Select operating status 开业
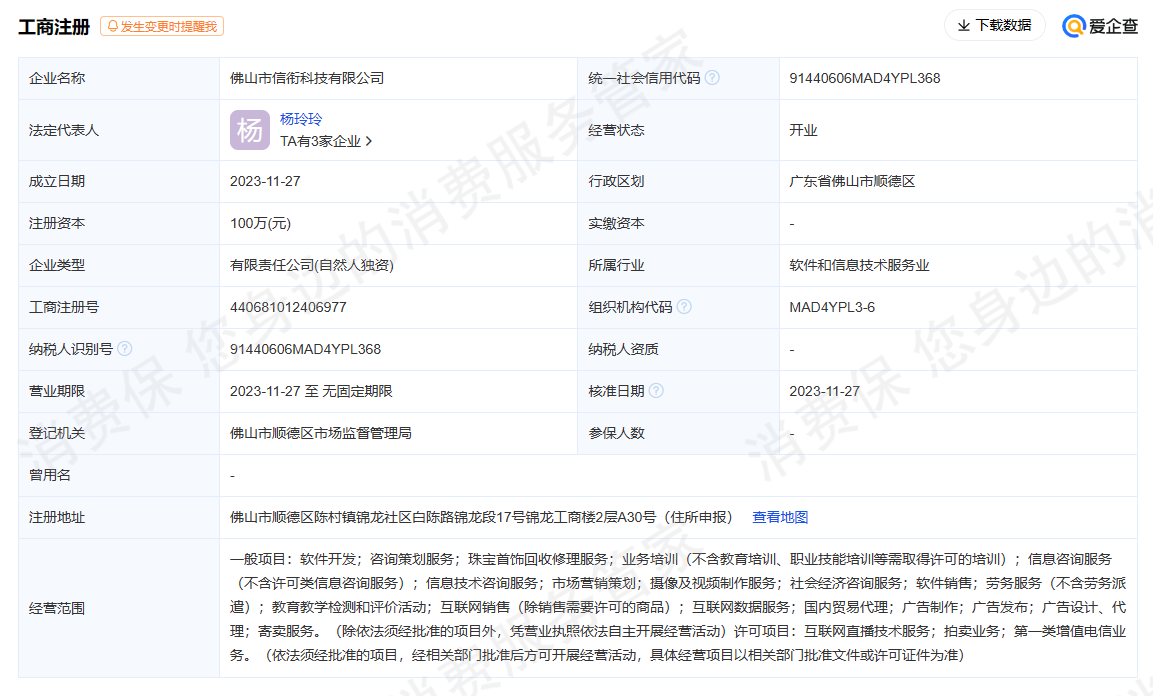This screenshot has height=696, width=1153. [x=803, y=130]
